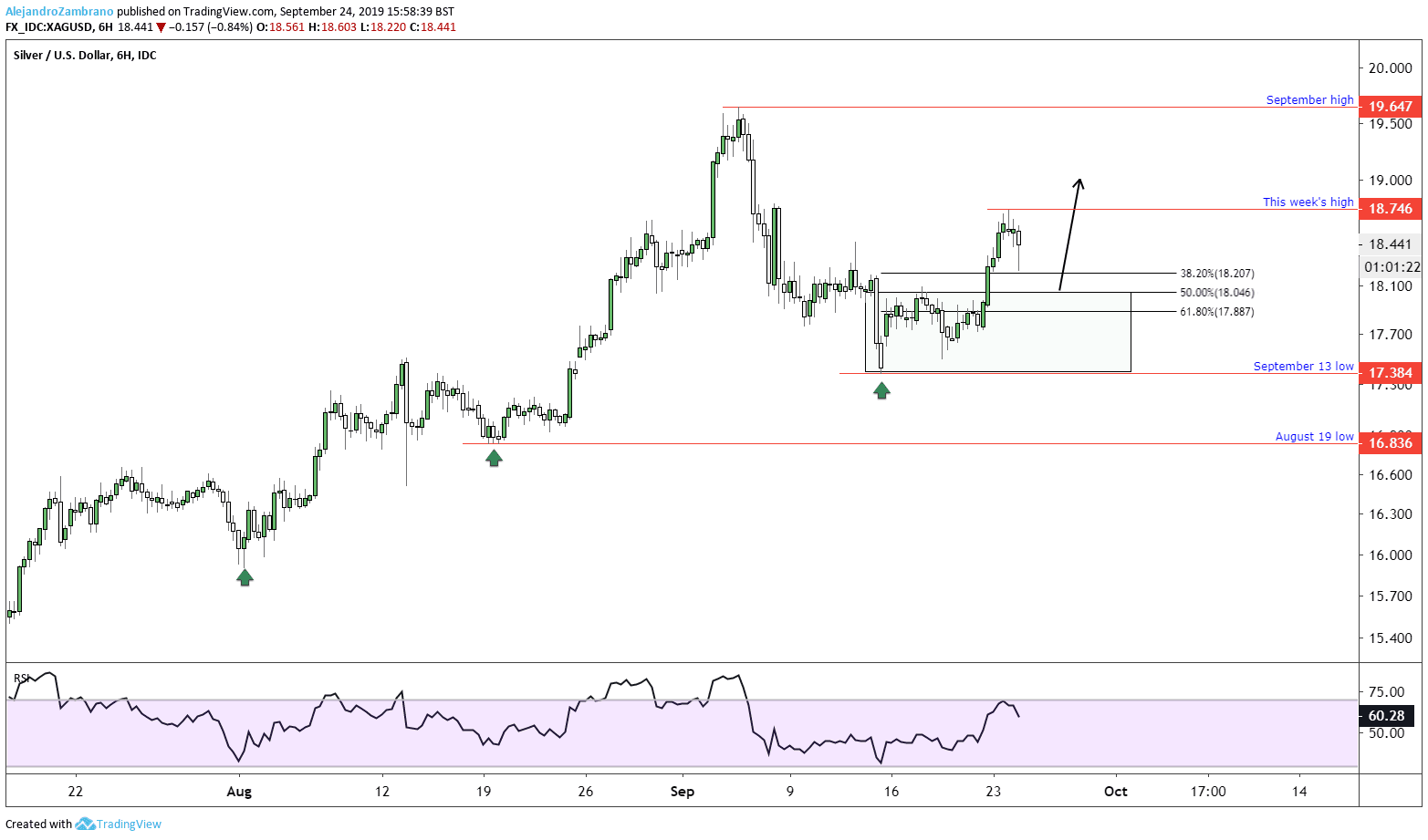Click the 19.000 price axis value
Image resolution: width=1428 pixels, height=840 pixels.
1390,181
